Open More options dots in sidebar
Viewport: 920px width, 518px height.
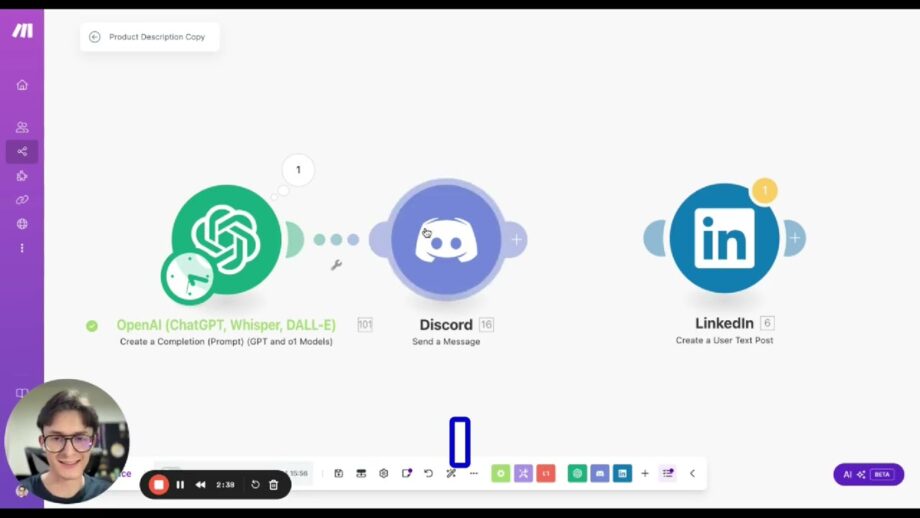22,248
